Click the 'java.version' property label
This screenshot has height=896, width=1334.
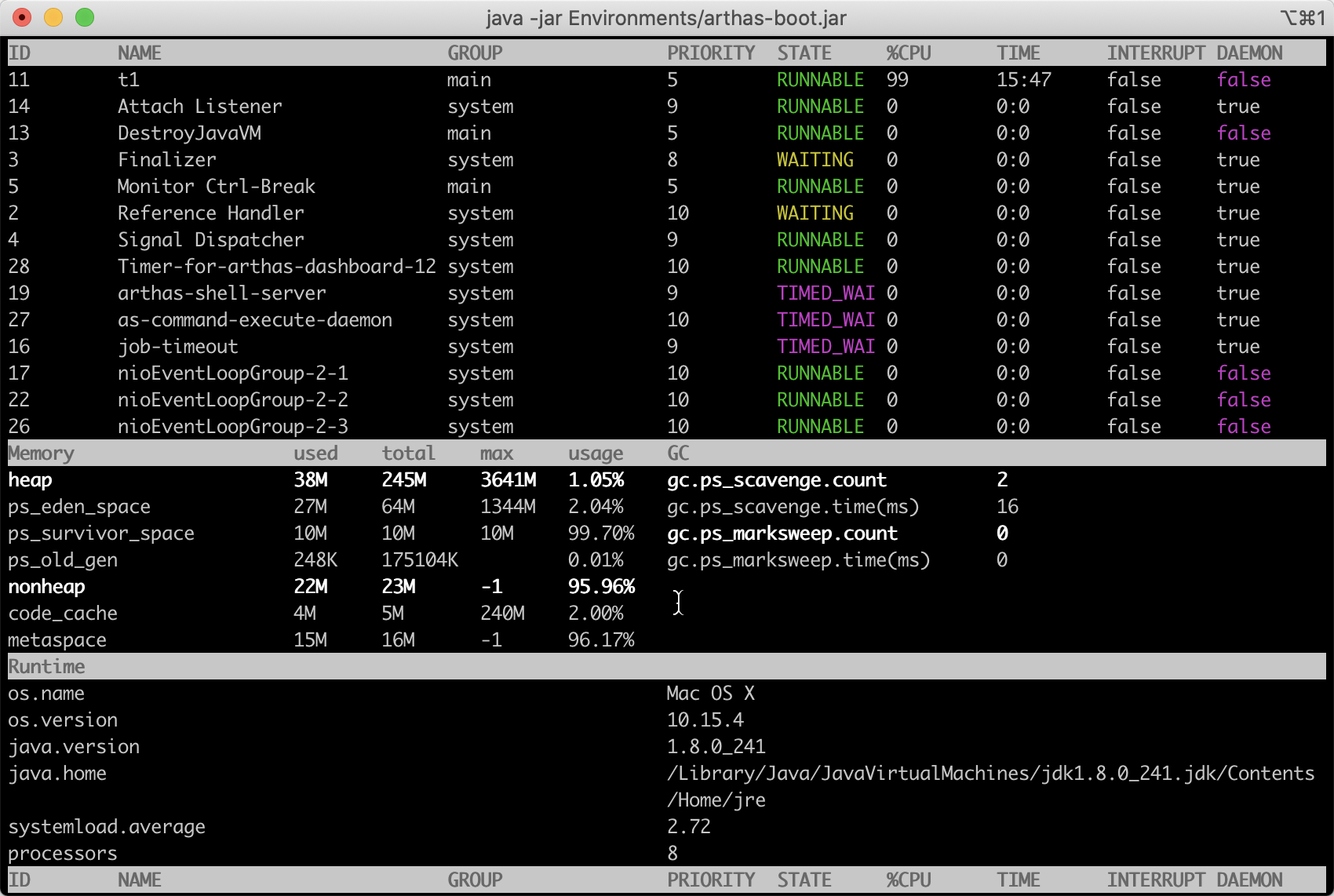(x=74, y=747)
